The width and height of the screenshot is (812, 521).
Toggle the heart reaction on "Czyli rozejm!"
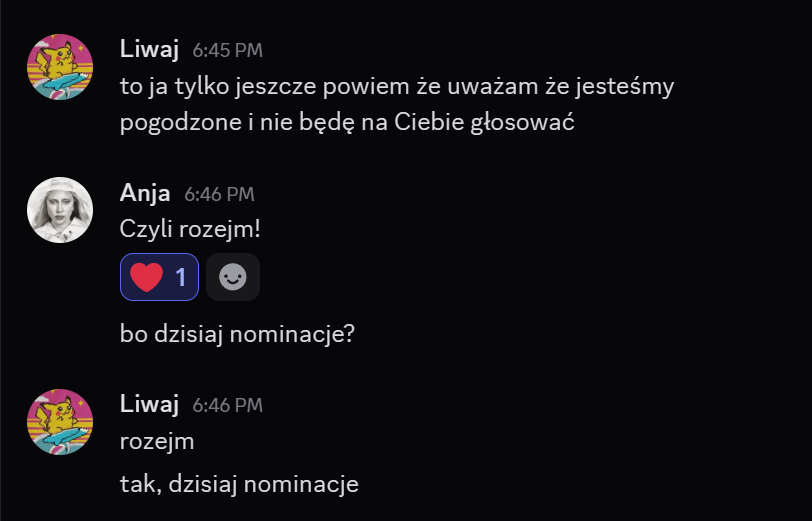[160, 277]
